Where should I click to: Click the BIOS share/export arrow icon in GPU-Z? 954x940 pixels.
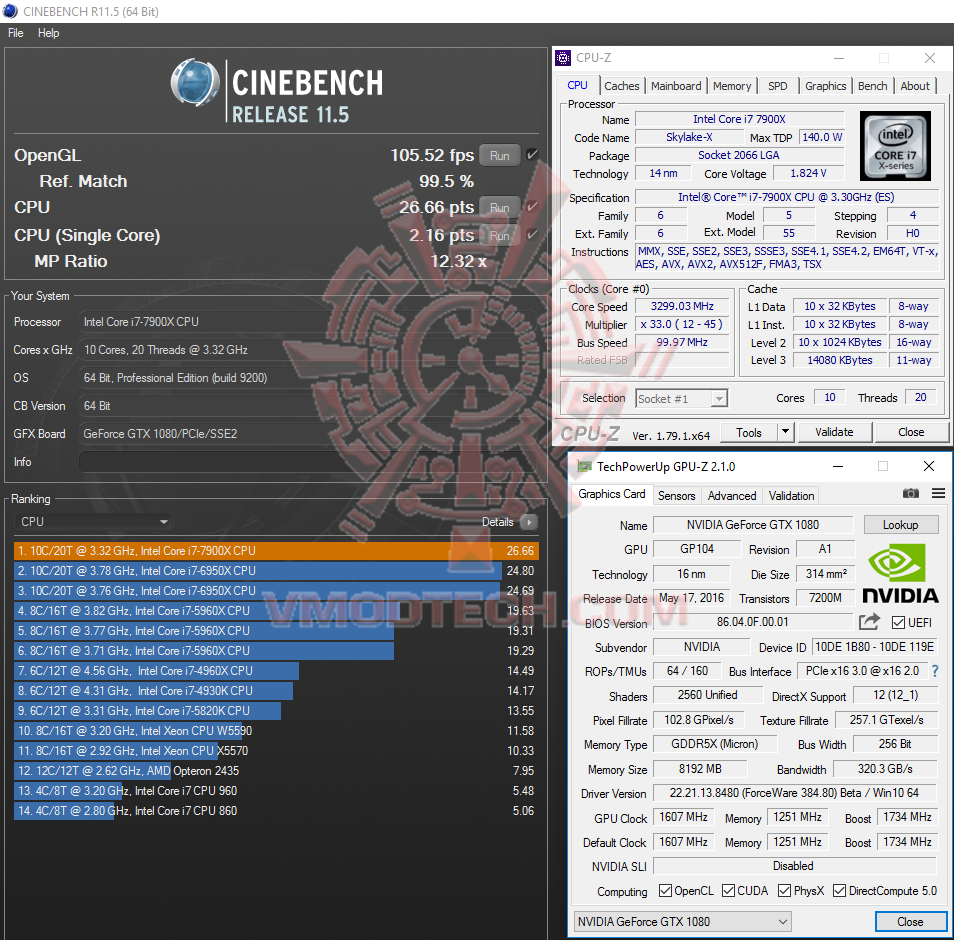click(x=869, y=621)
